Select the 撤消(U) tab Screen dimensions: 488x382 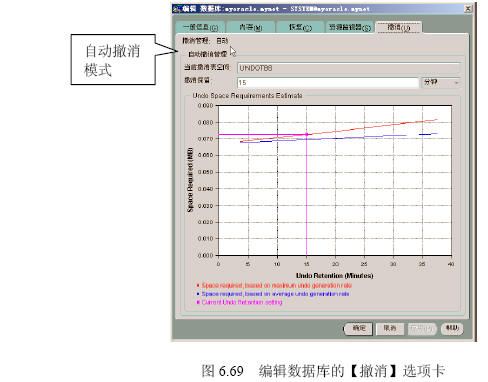click(399, 27)
